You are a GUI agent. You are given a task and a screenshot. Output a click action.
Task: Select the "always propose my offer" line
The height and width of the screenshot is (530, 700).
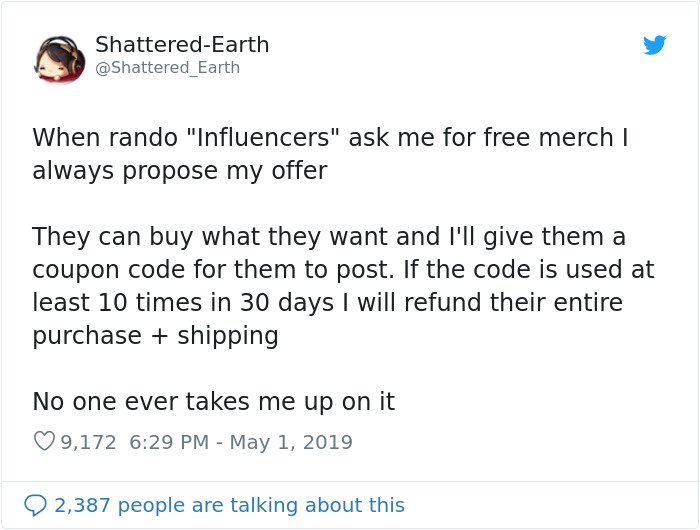pyautogui.click(x=180, y=171)
